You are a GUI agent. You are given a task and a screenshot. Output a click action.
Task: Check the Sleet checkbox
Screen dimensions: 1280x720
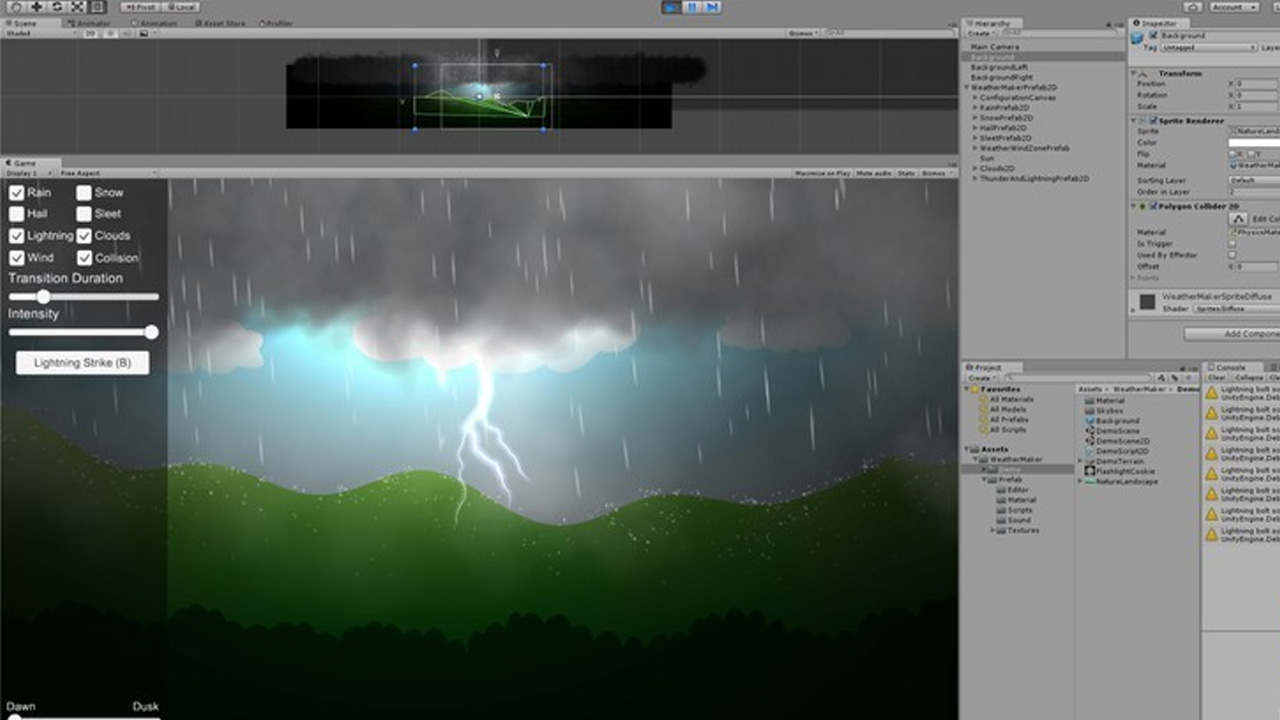pyautogui.click(x=84, y=214)
